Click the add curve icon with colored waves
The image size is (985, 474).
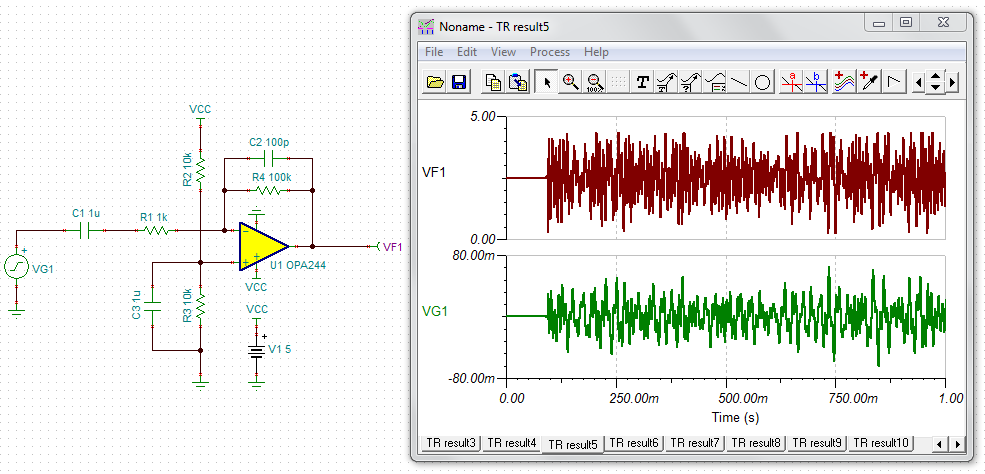click(x=845, y=82)
